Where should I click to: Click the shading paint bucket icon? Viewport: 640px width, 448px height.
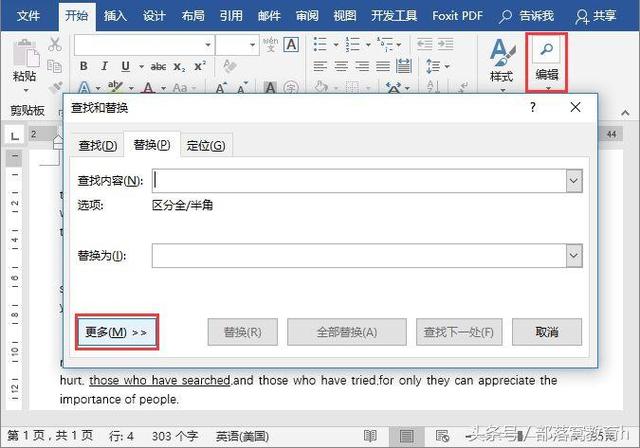[321, 87]
